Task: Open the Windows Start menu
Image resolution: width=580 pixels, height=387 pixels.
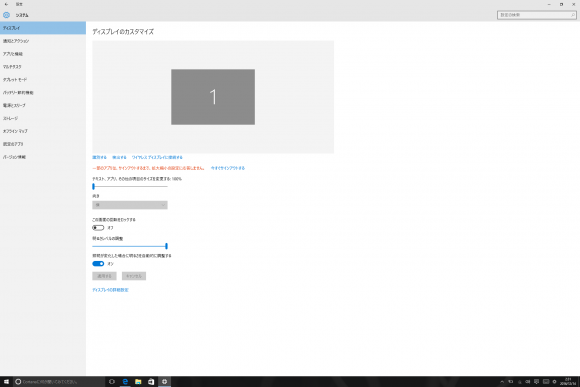Action: 6,381
